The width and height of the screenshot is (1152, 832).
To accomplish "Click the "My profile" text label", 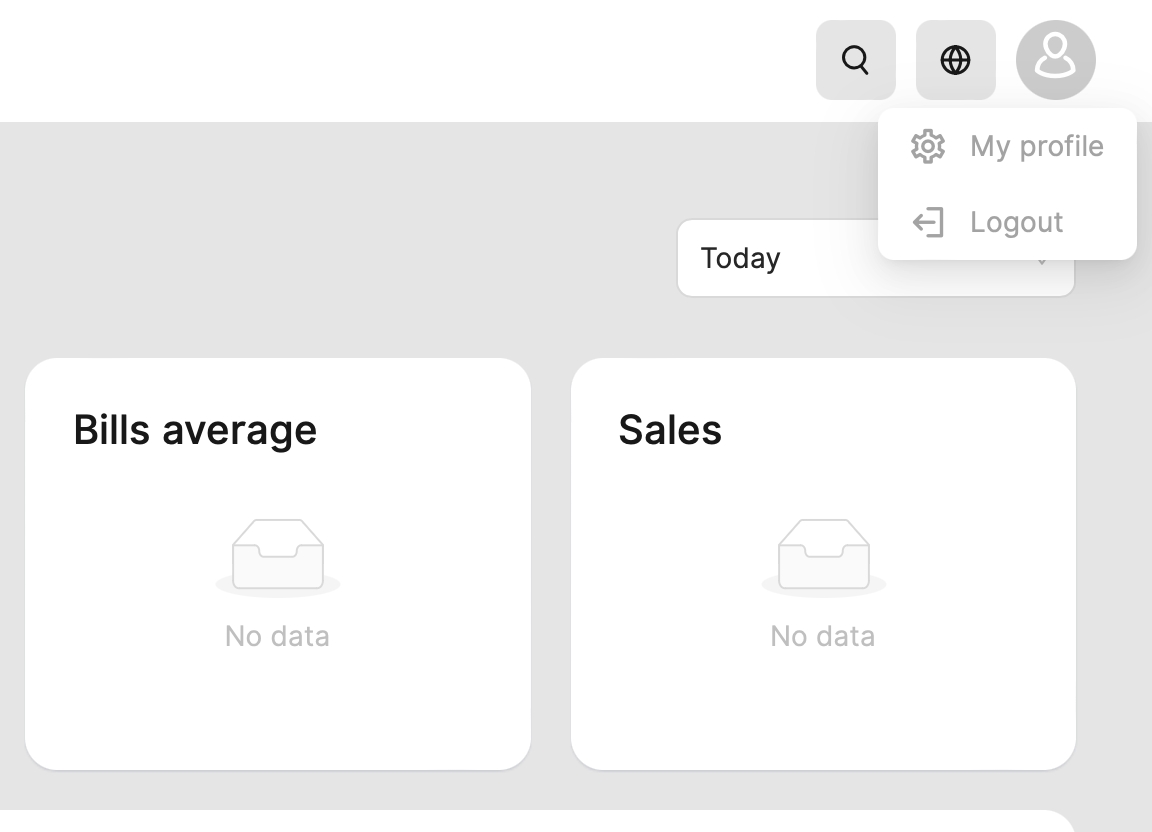I will click(x=1037, y=146).
